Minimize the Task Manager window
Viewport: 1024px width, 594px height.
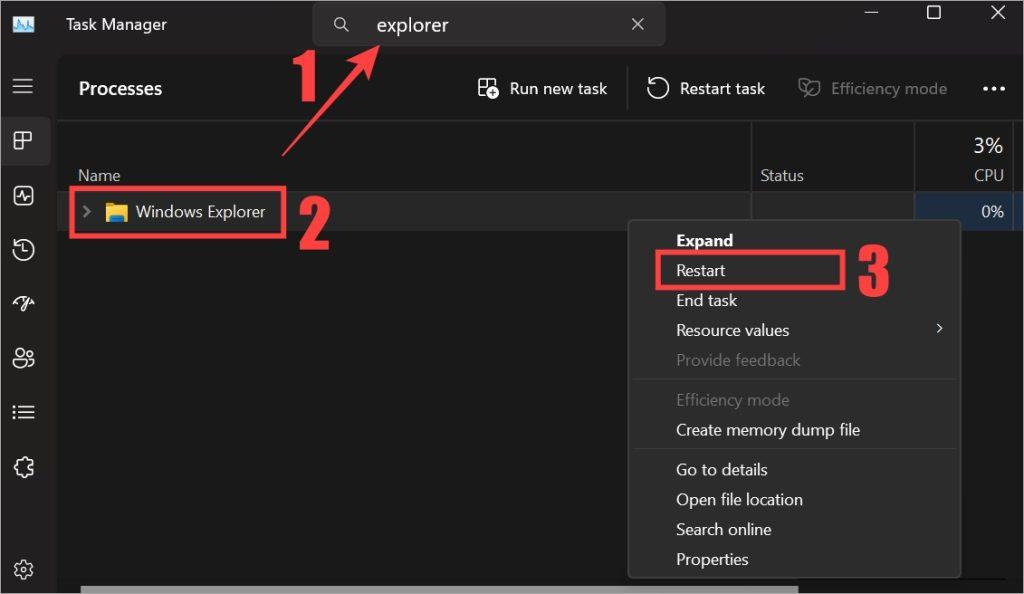871,12
